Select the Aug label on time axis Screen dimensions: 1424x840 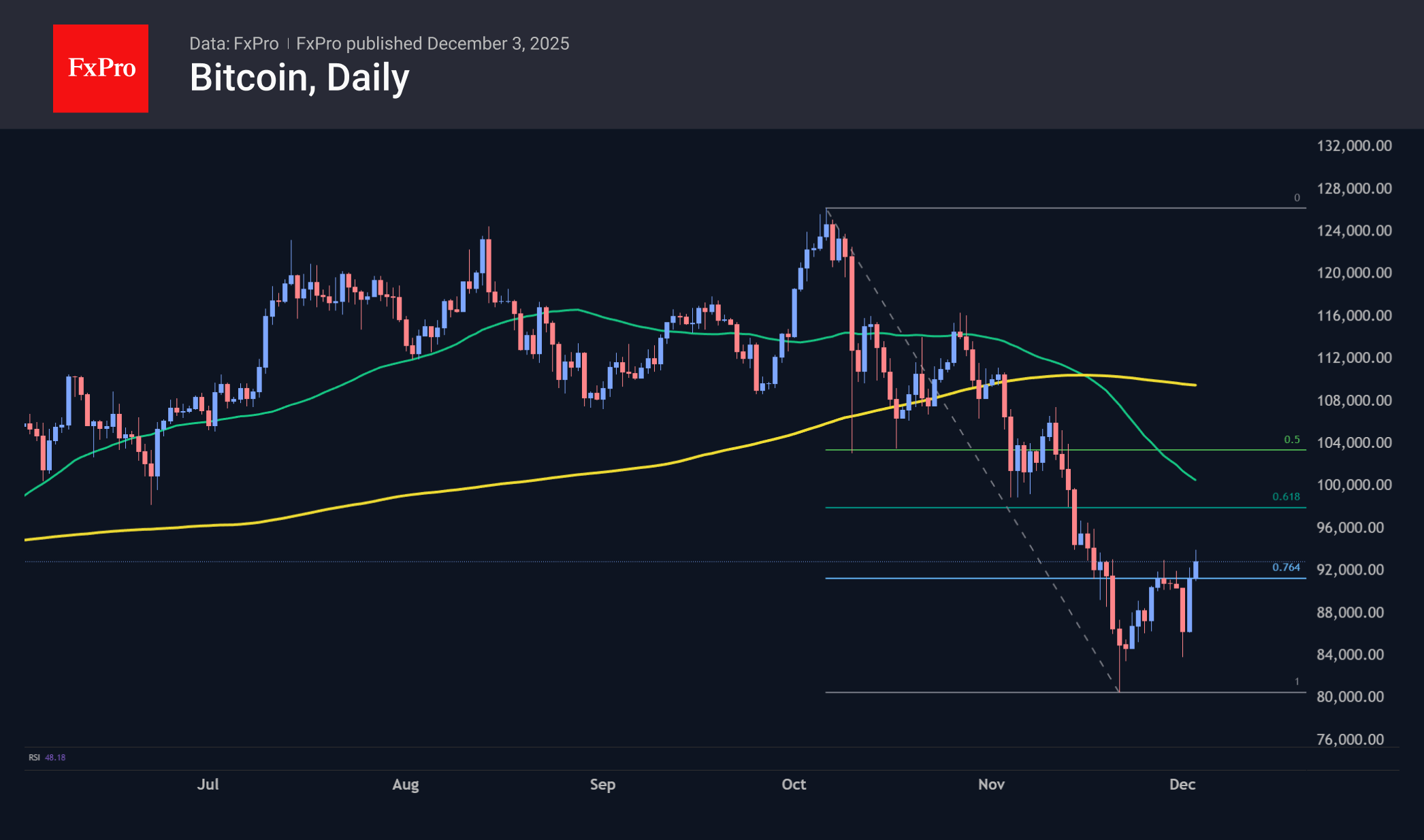click(405, 784)
